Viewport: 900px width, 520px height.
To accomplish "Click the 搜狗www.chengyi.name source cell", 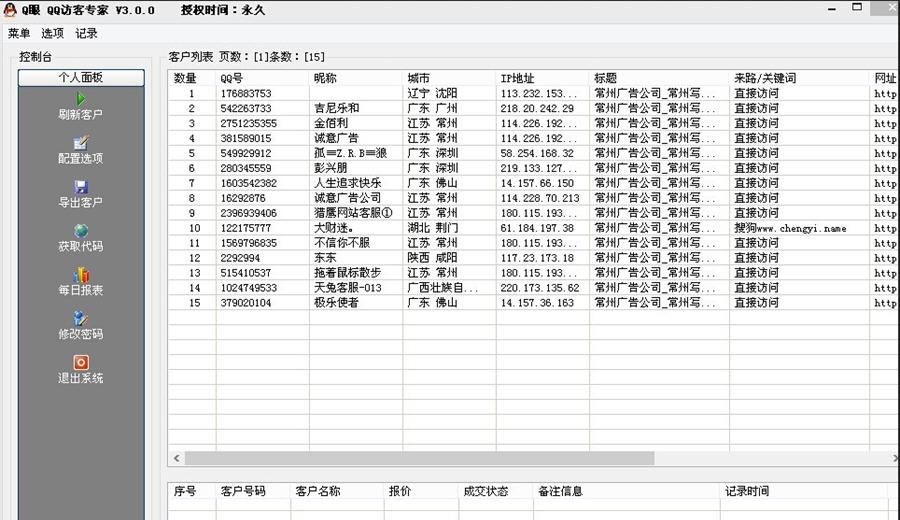I will [790, 228].
